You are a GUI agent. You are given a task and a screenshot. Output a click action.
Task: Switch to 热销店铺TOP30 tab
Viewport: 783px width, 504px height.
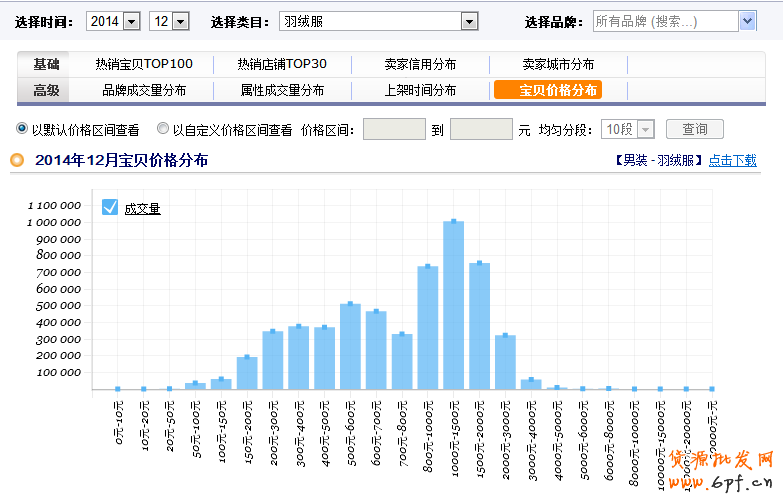click(282, 64)
